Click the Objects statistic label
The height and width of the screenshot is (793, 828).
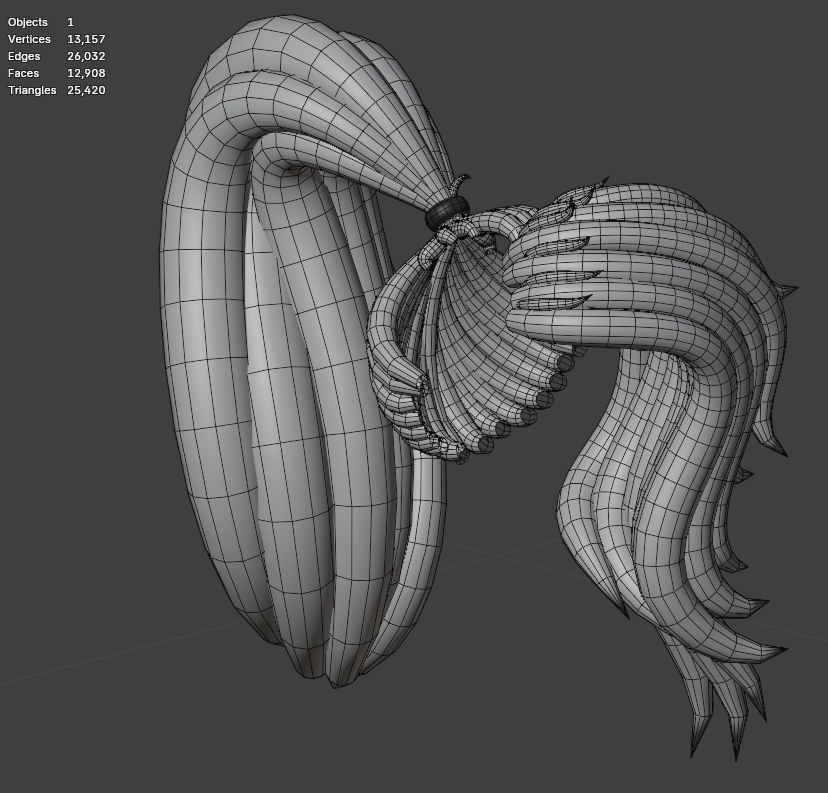[x=28, y=22]
